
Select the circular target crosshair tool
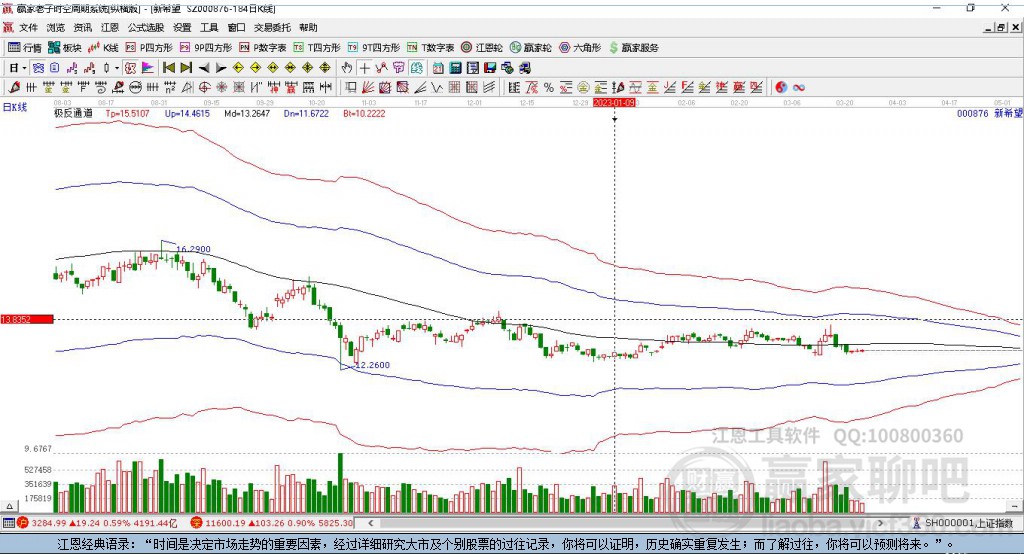pos(204,87)
